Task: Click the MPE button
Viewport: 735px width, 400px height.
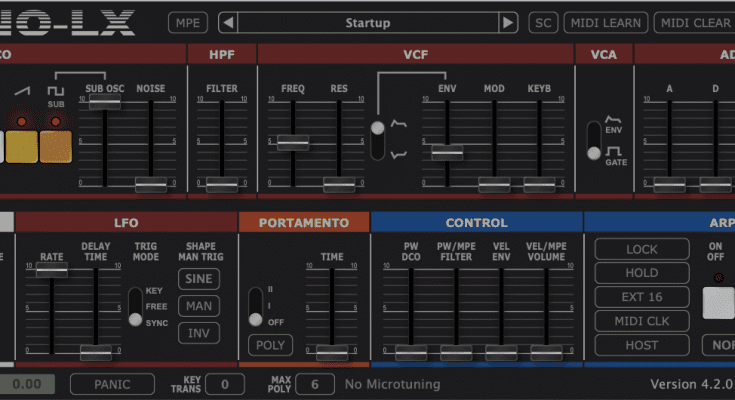Action: pos(186,23)
